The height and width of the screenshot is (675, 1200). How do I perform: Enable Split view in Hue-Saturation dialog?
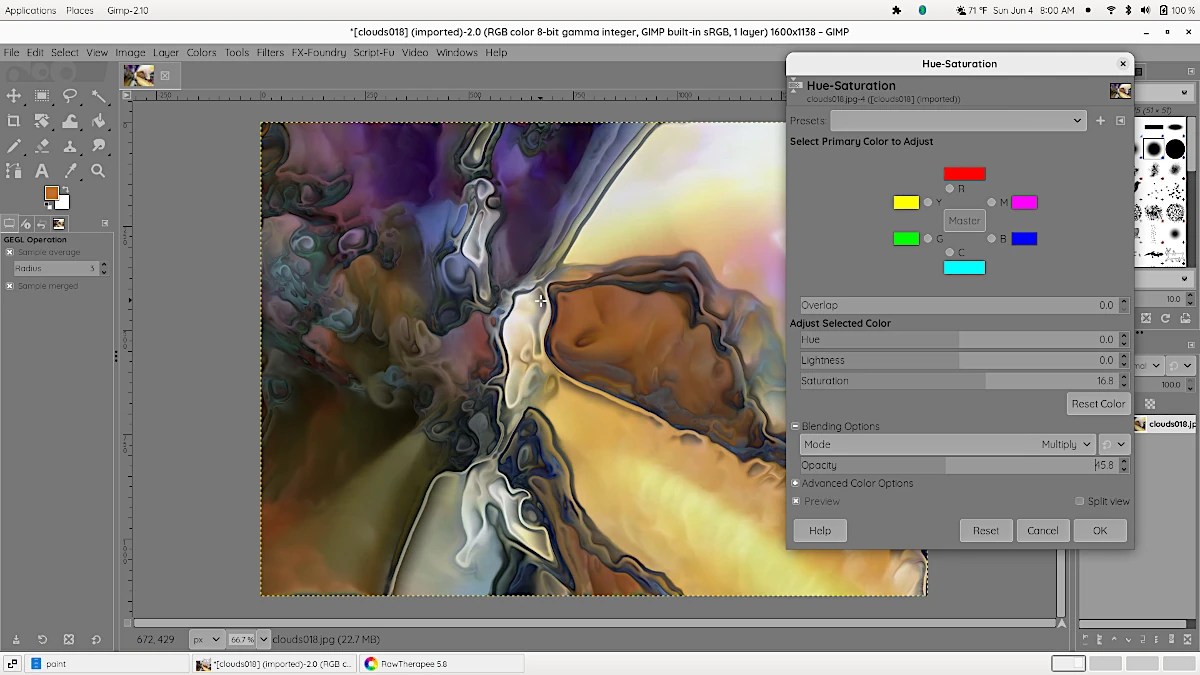[x=1080, y=501]
